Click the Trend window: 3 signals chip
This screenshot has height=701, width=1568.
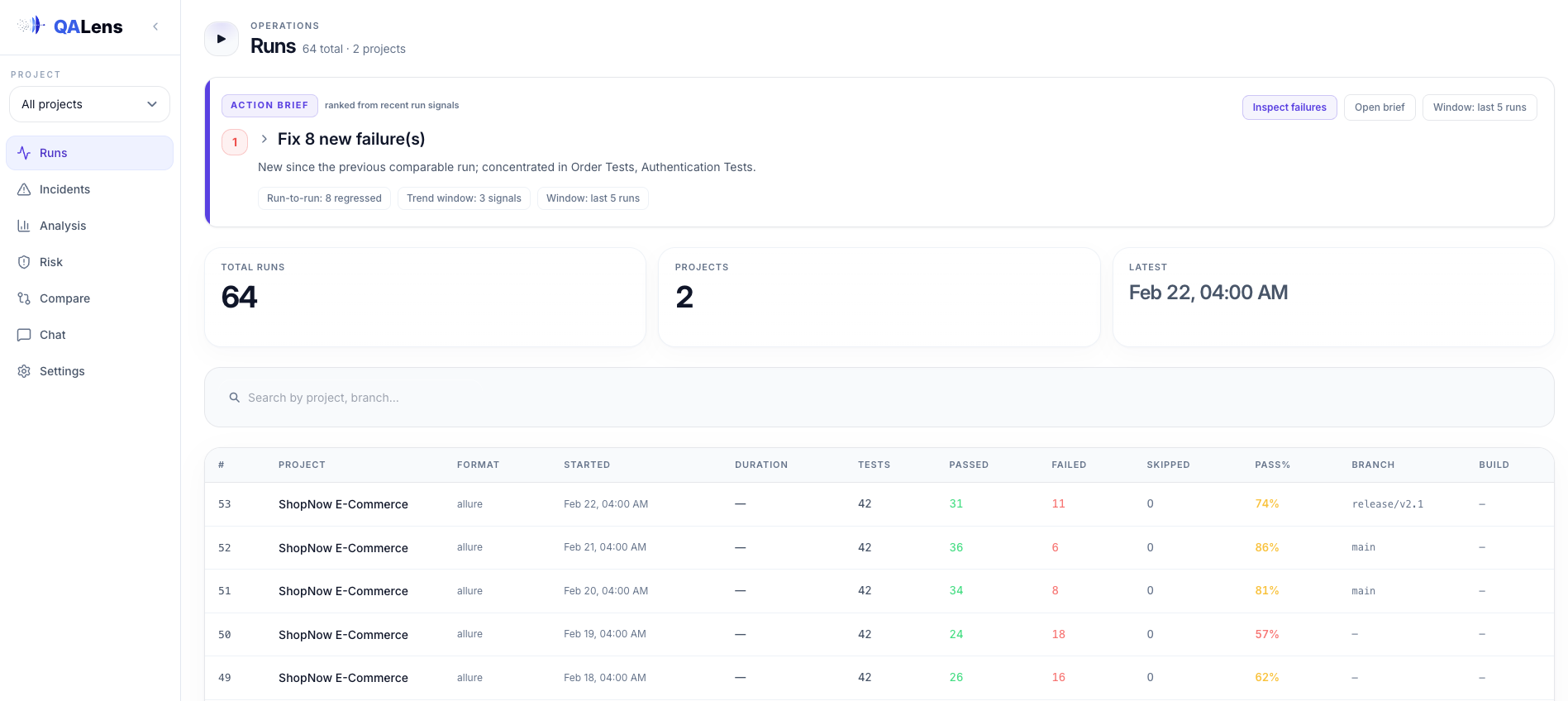coord(464,198)
